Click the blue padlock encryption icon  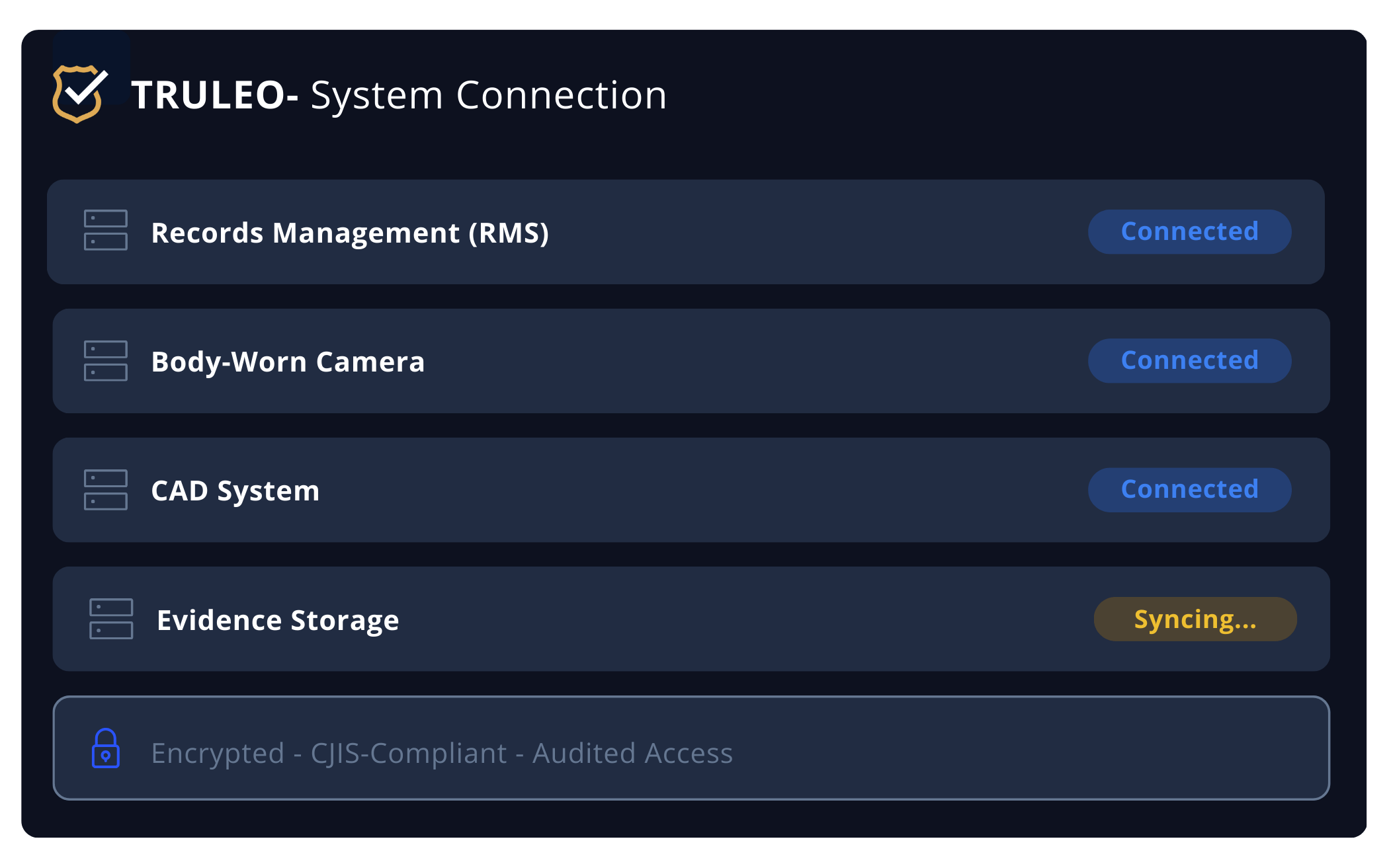click(x=105, y=748)
